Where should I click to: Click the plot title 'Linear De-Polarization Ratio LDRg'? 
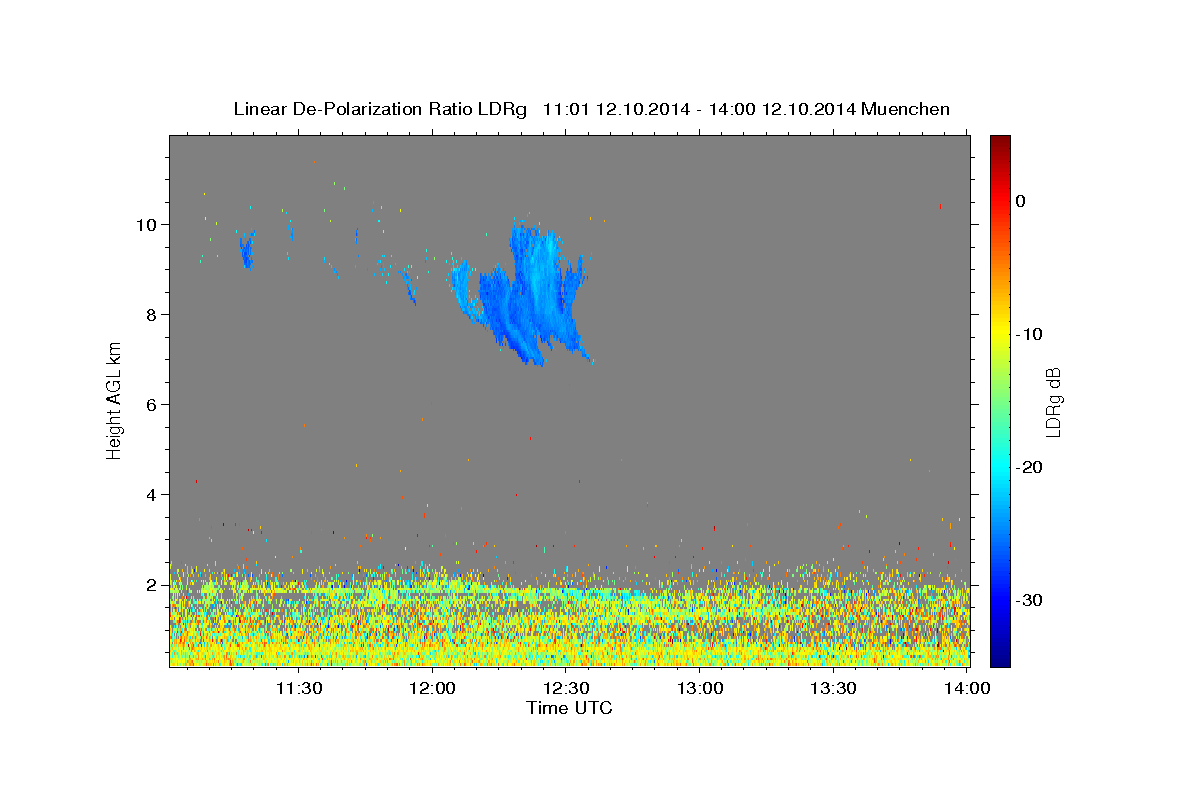[x=380, y=109]
